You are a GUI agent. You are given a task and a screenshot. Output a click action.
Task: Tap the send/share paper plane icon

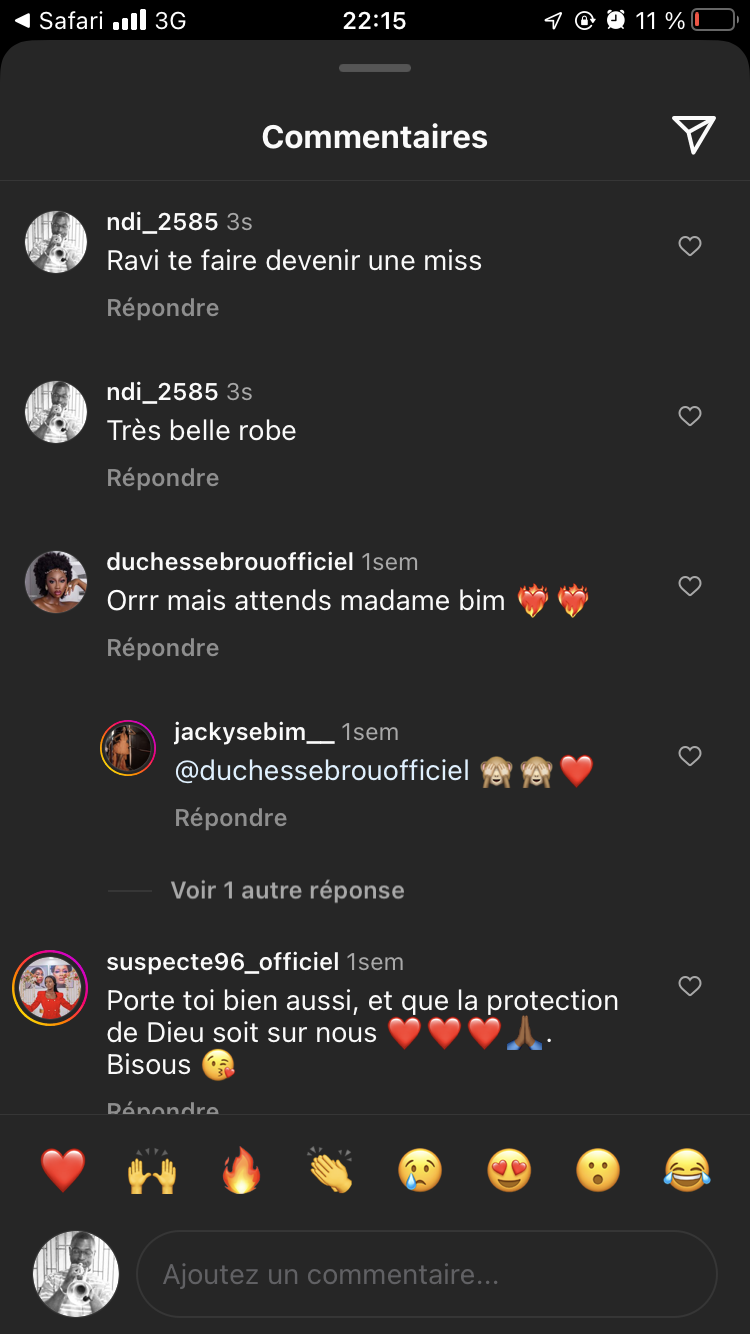[x=693, y=135]
